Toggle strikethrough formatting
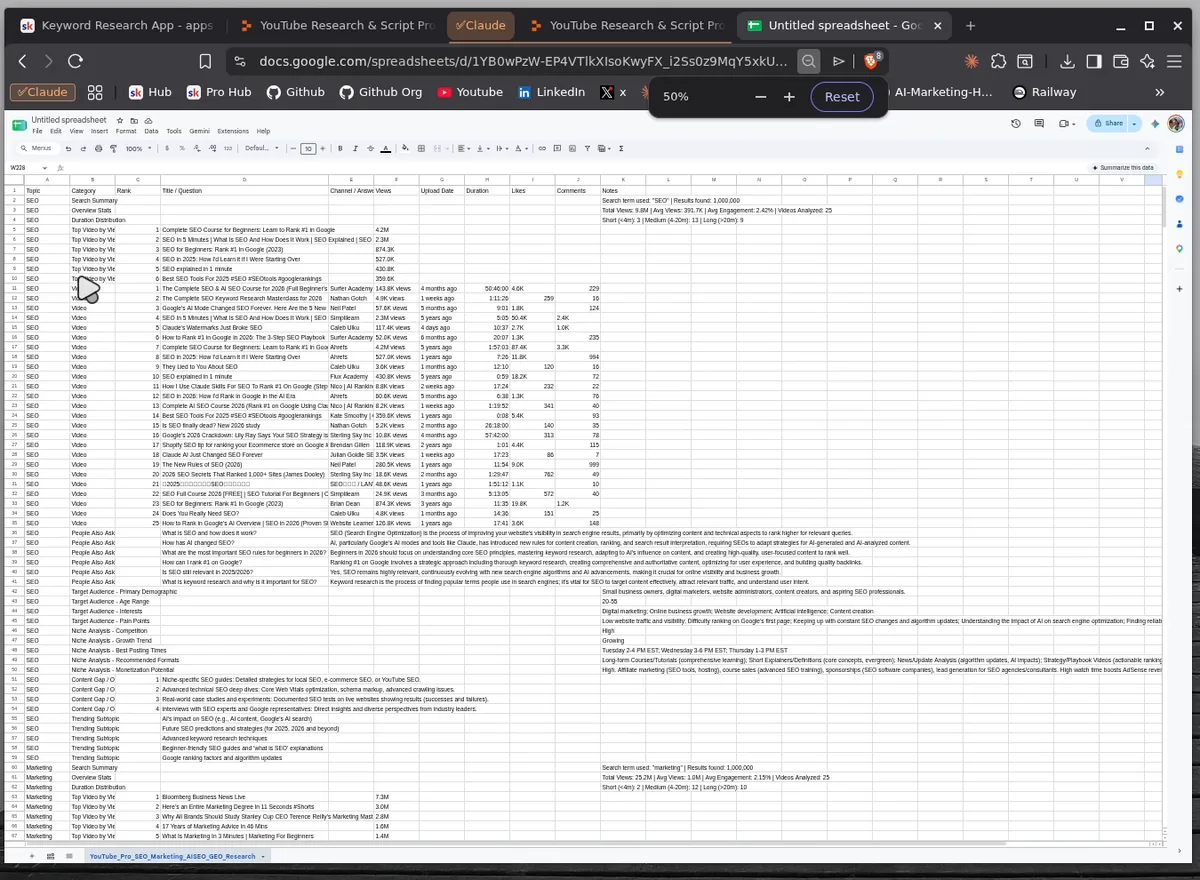The height and width of the screenshot is (880, 1200). pos(371,148)
